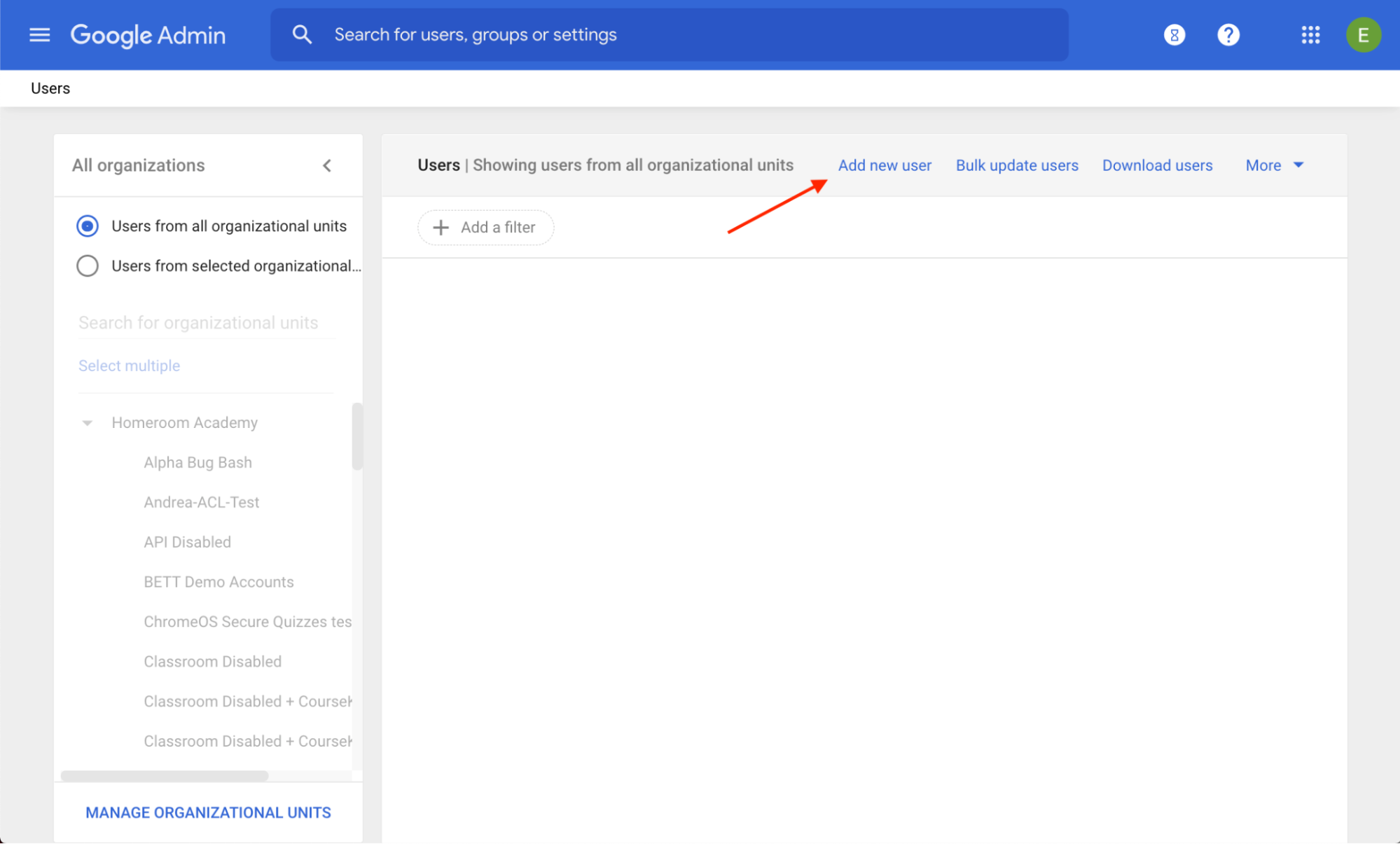This screenshot has width=1400, height=844.
Task: Select Users from selected organizational units
Action: pyautogui.click(x=88, y=265)
